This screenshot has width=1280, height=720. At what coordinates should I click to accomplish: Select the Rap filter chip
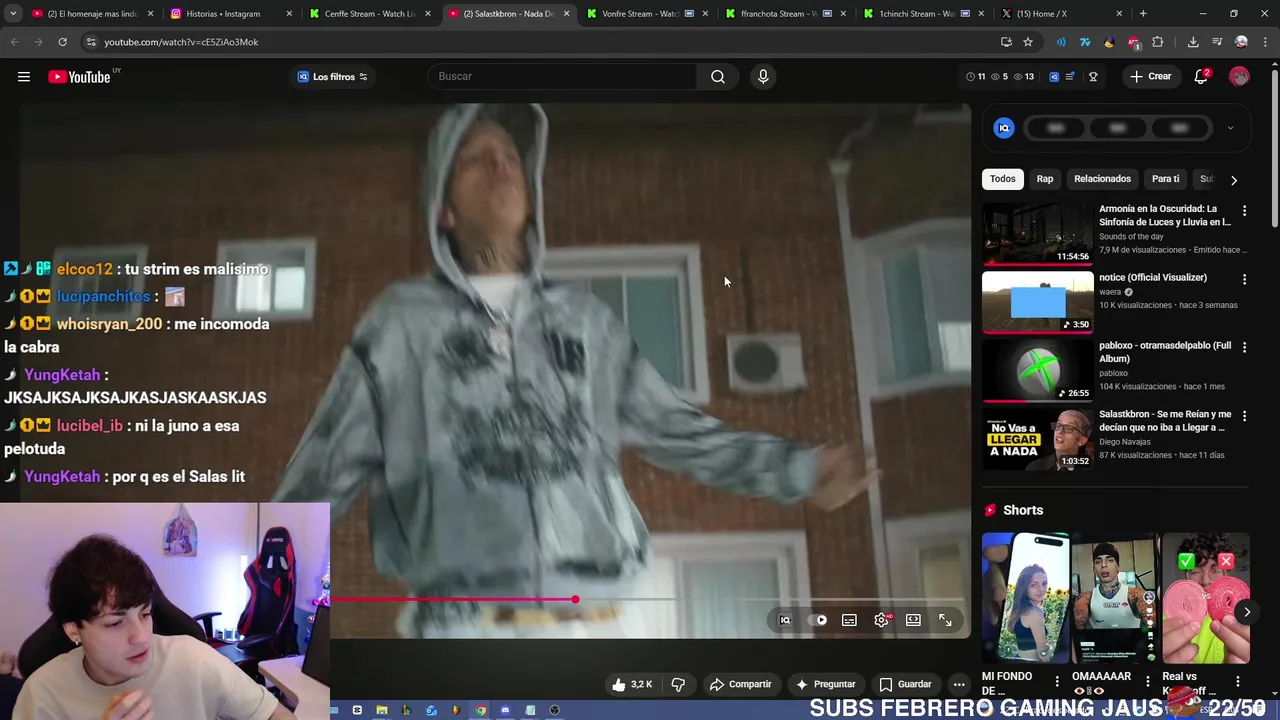click(1044, 179)
